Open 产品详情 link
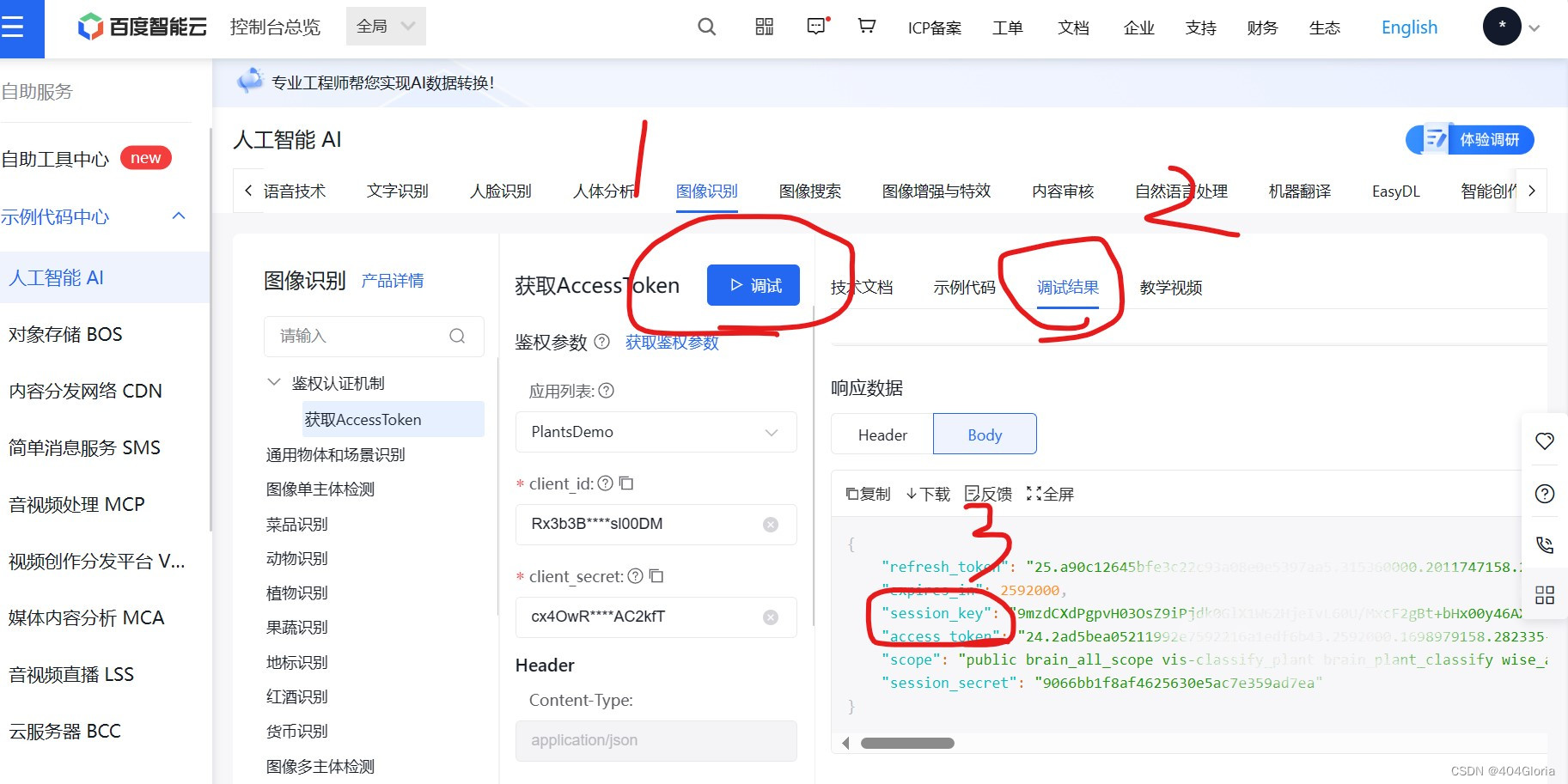This screenshot has width=1568, height=784. (392, 281)
